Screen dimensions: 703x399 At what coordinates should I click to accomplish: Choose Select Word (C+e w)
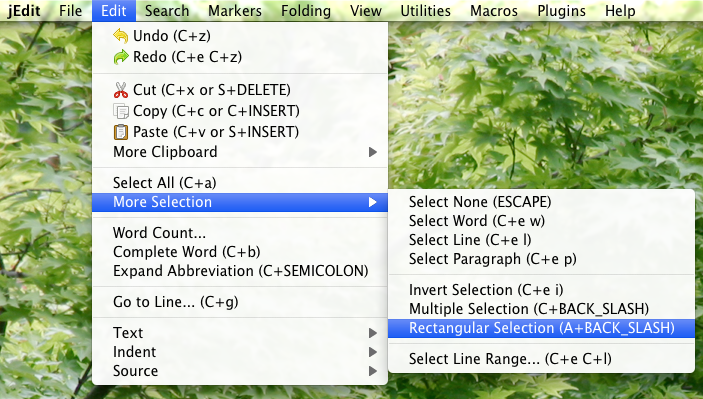(x=542, y=221)
